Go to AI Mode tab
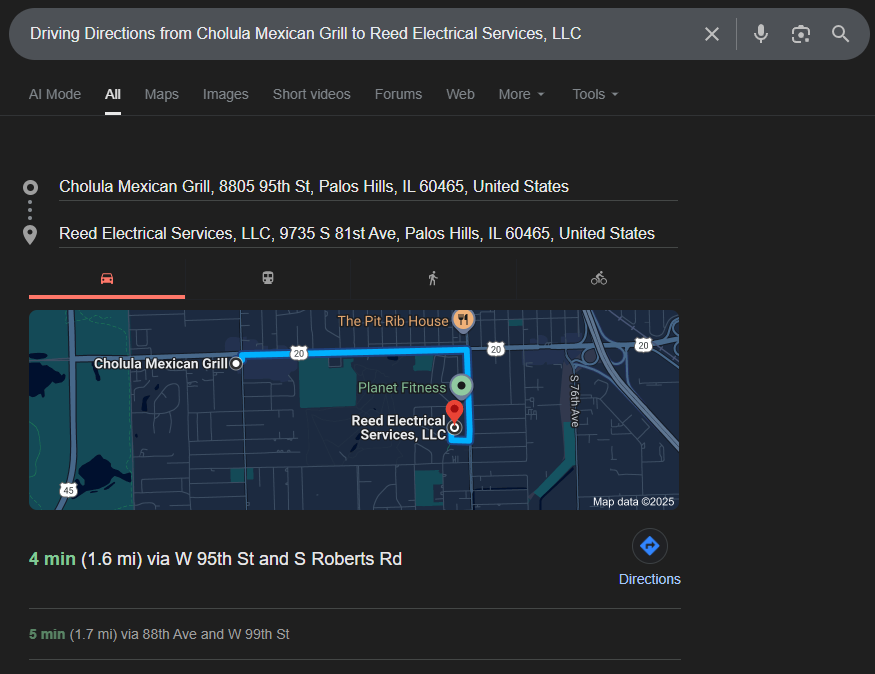 coord(54,94)
